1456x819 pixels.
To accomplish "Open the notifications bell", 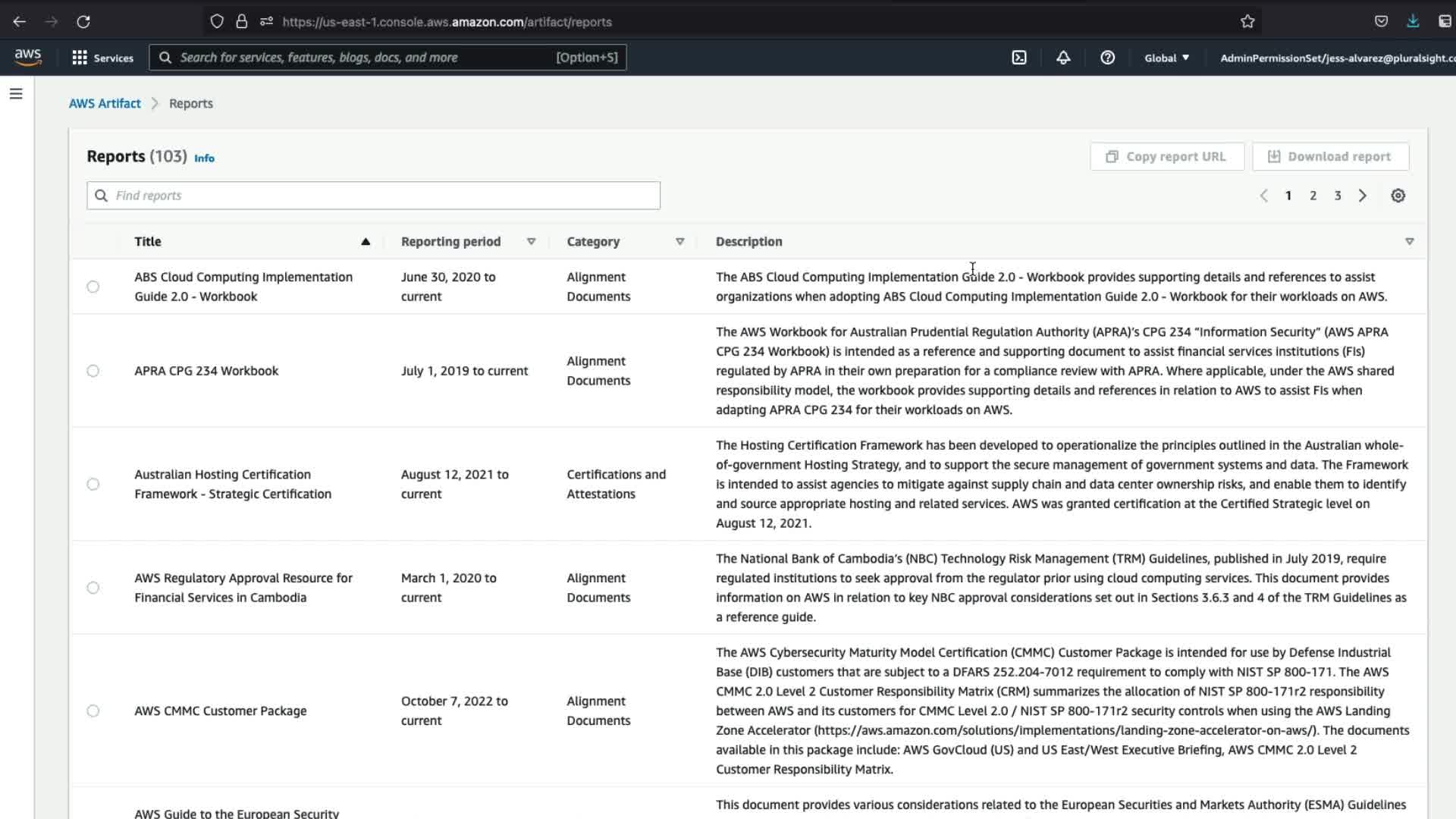I will click(x=1063, y=58).
